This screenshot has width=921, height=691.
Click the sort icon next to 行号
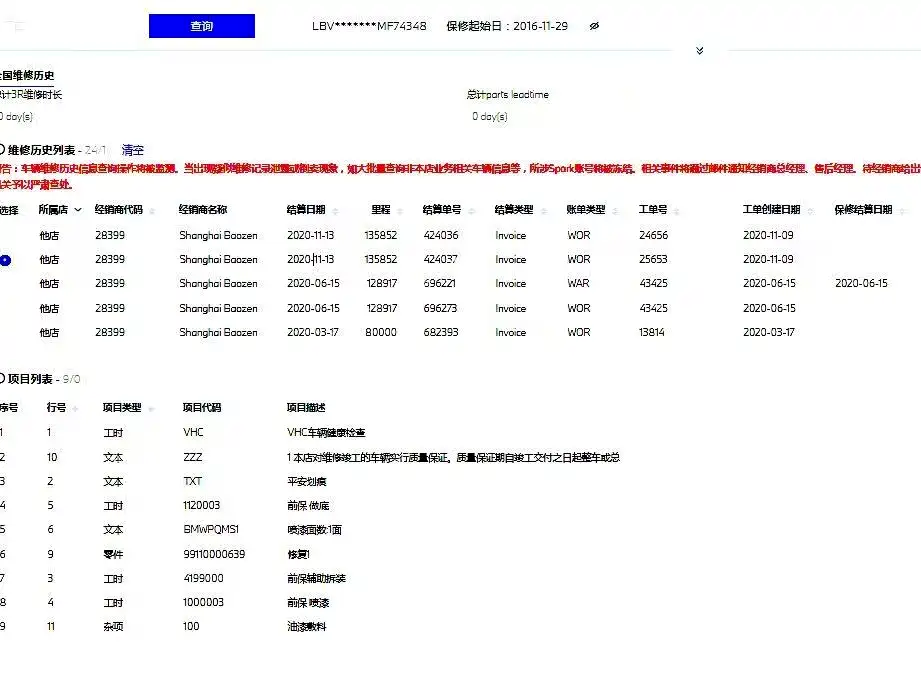(75, 408)
